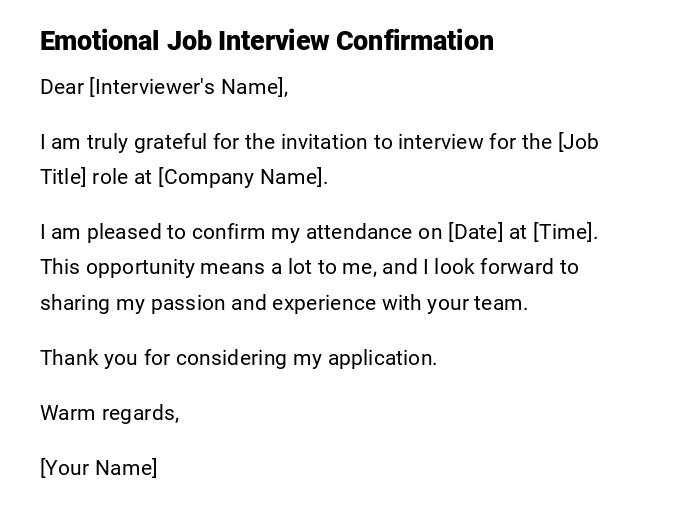The image size is (700, 530).
Task: Click the [Your Name] signature placeholder
Action: click(x=99, y=468)
